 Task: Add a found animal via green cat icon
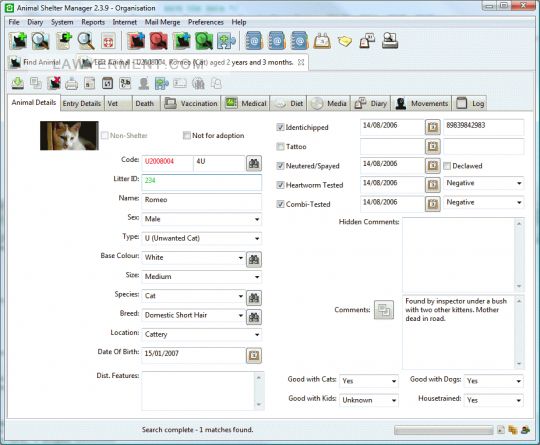(x=181, y=41)
